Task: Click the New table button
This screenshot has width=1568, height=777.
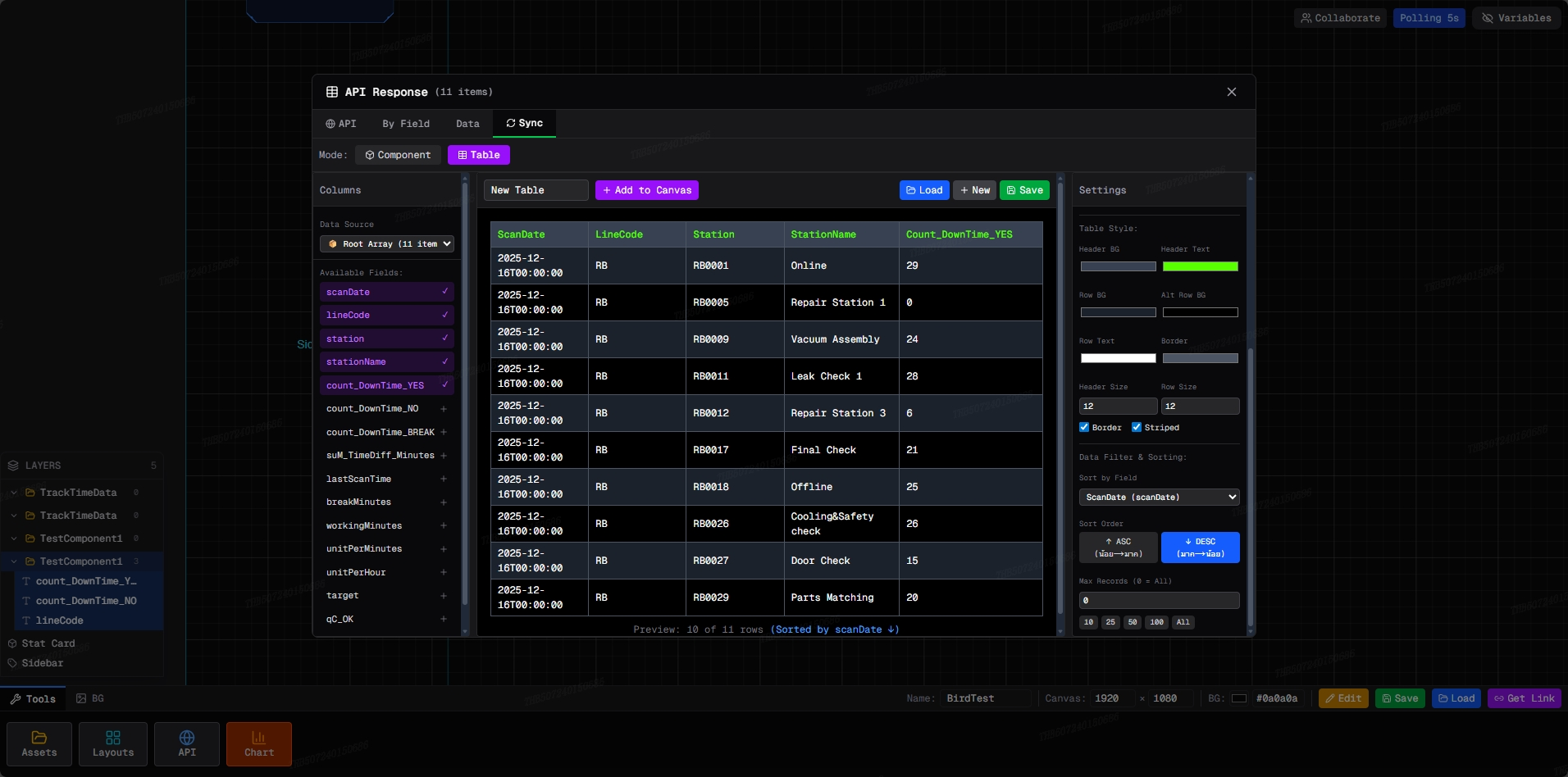Action: 975,190
